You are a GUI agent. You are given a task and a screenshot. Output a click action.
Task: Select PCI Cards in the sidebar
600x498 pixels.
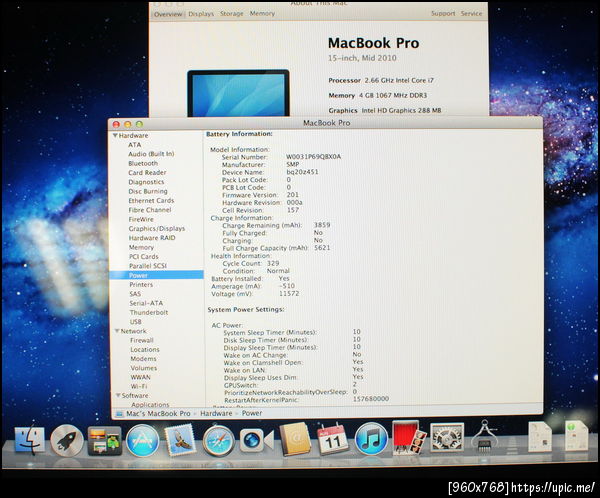[x=143, y=256]
